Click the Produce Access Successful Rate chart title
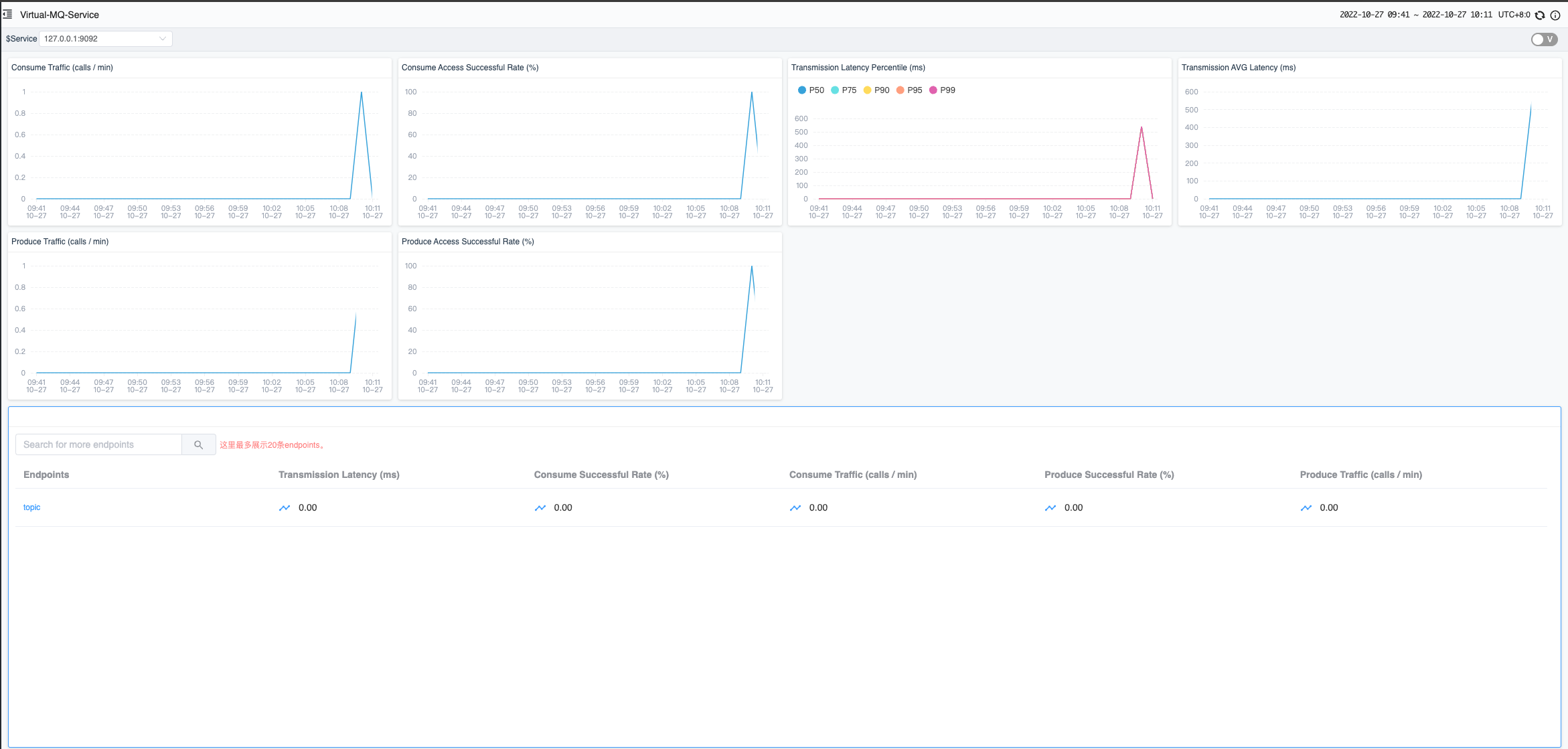The image size is (1568, 749). click(468, 242)
